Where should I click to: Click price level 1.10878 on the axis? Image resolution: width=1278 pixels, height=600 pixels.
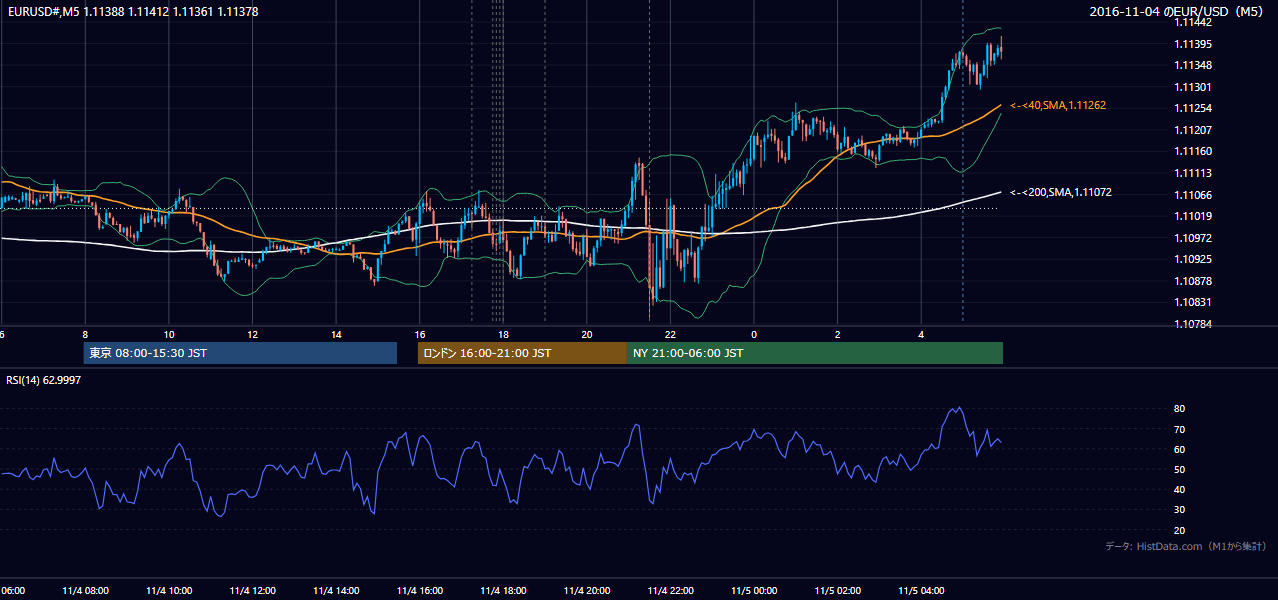[x=1192, y=281]
